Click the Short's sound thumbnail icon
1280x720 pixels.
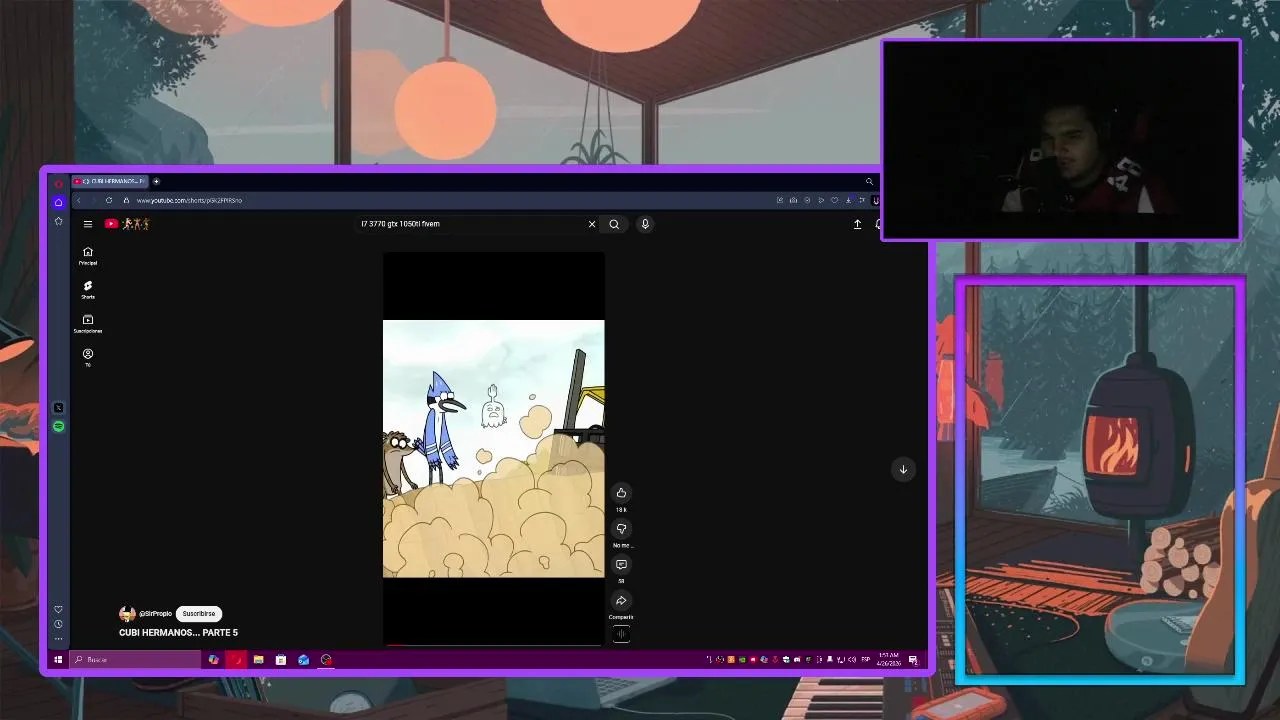tap(621, 634)
